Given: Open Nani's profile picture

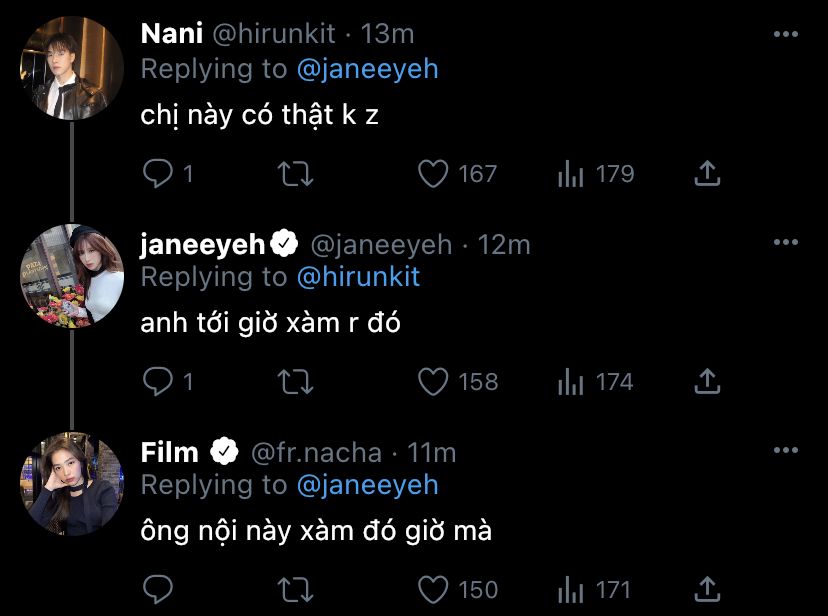Looking at the screenshot, I should (72, 68).
